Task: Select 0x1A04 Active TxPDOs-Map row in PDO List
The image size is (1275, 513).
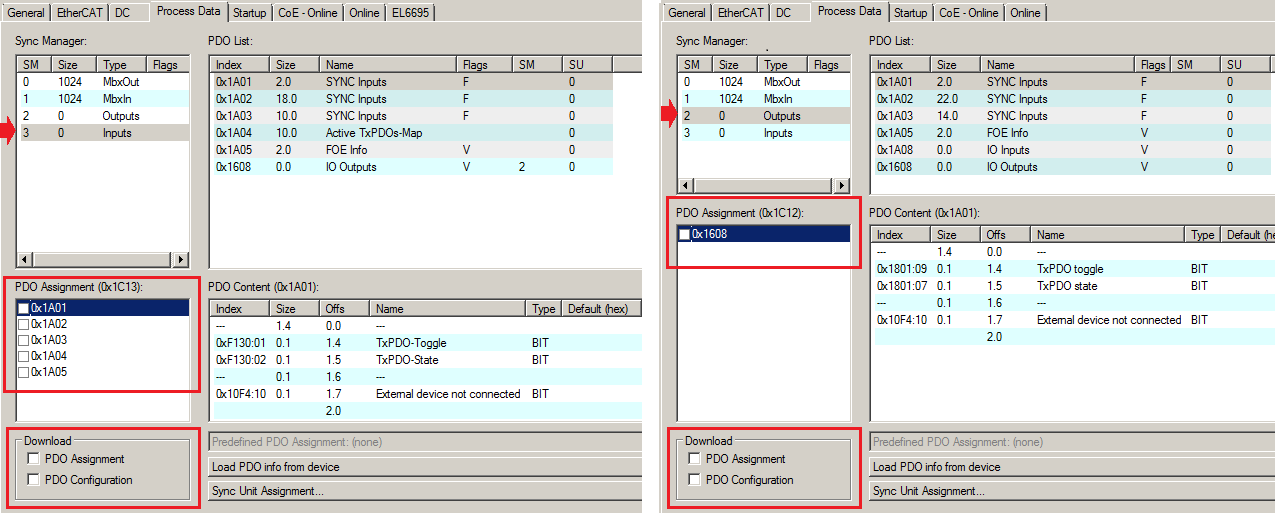Action: 411,133
